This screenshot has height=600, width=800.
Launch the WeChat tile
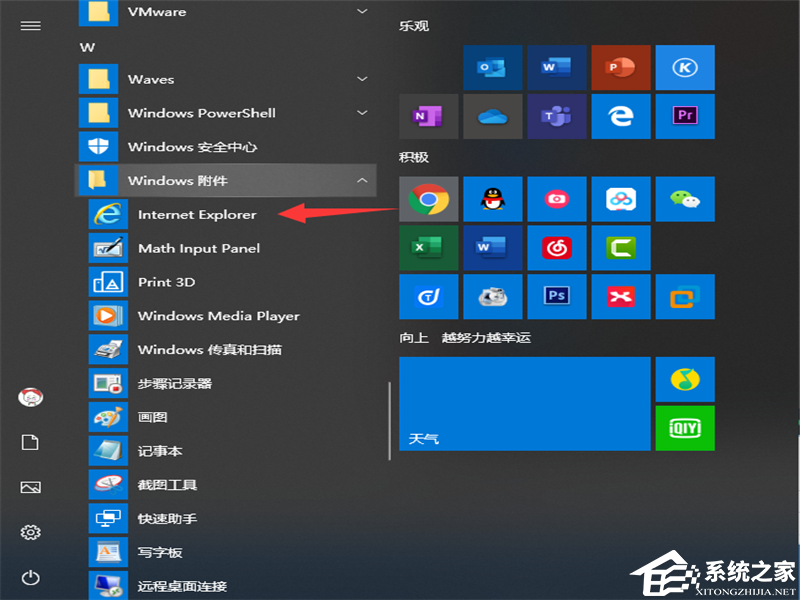pyautogui.click(x=685, y=199)
